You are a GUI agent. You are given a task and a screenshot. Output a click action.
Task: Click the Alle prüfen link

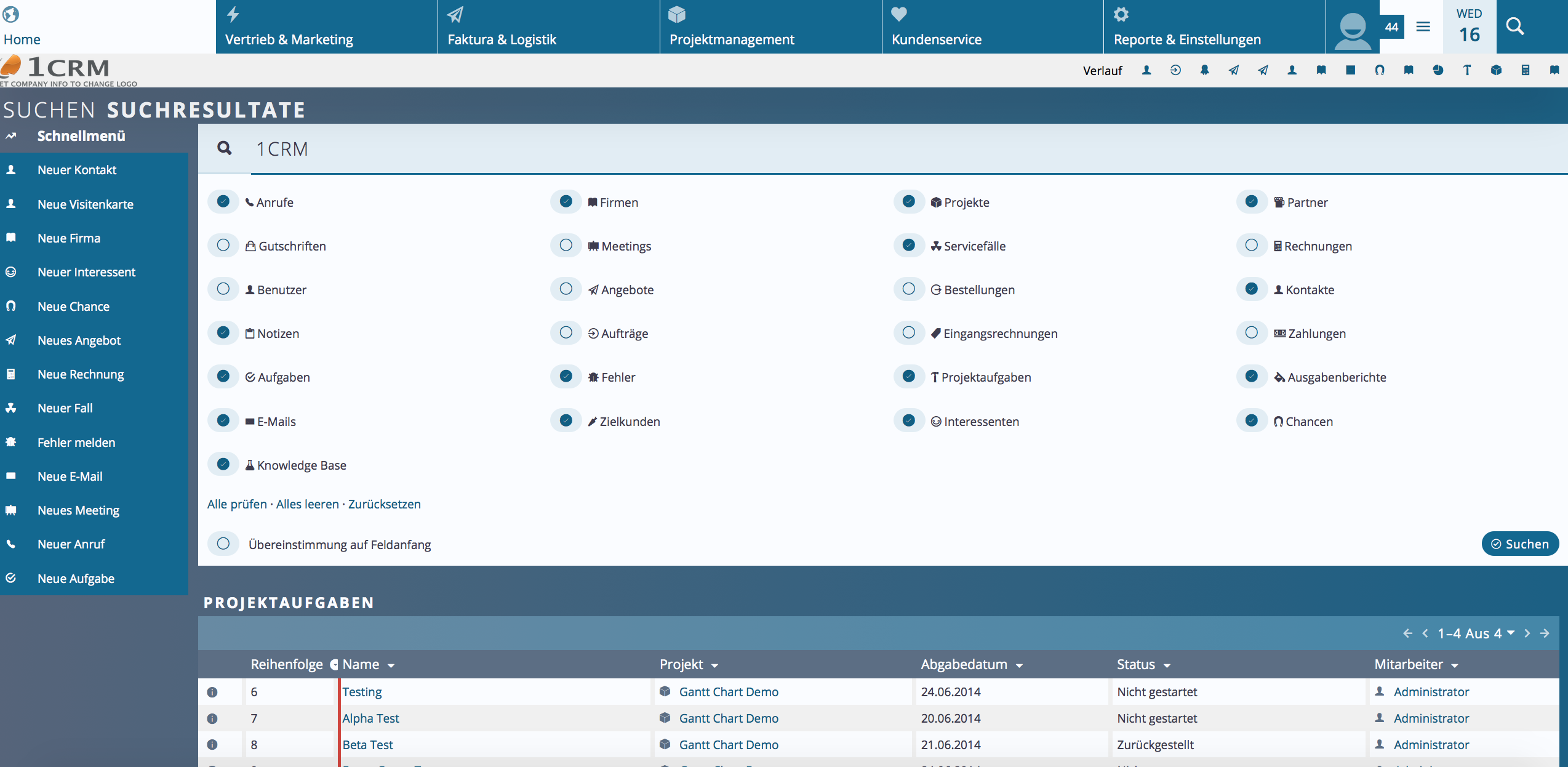coord(237,504)
